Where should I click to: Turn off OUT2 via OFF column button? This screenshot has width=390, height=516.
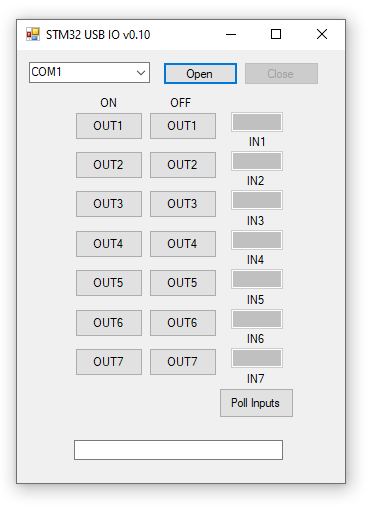tap(183, 165)
